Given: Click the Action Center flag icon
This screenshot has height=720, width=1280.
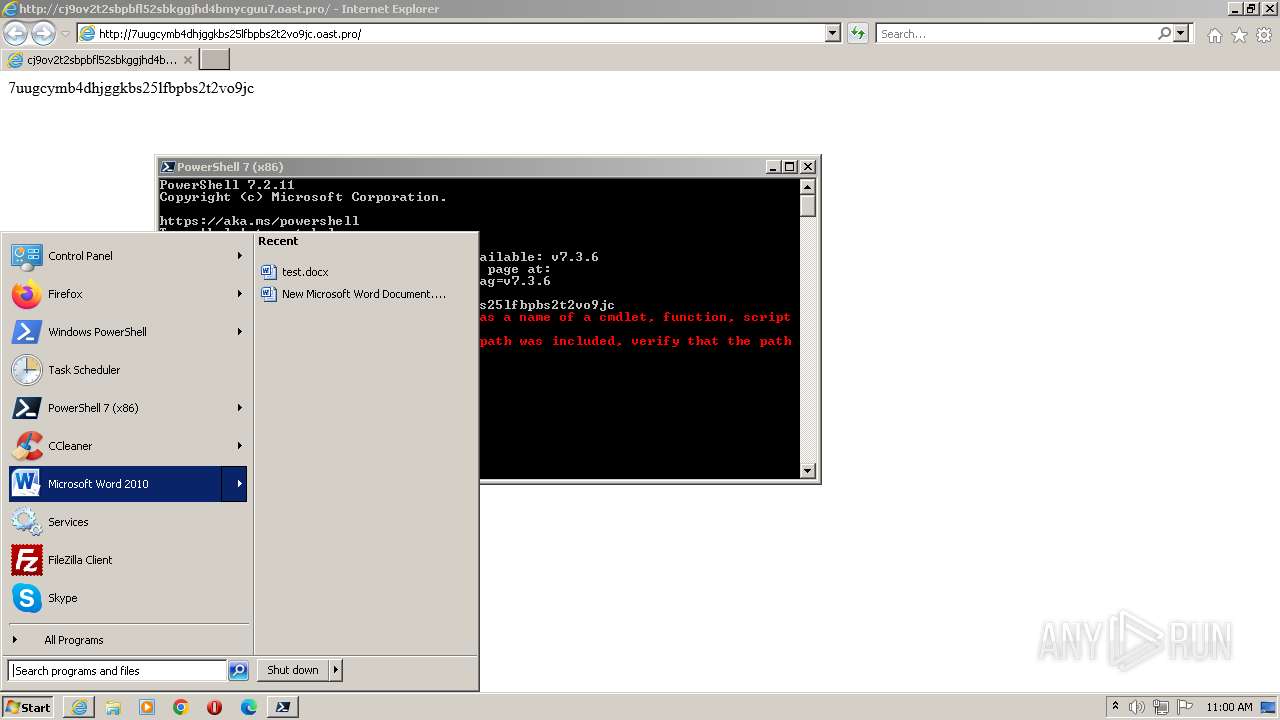Looking at the screenshot, I should [1185, 707].
